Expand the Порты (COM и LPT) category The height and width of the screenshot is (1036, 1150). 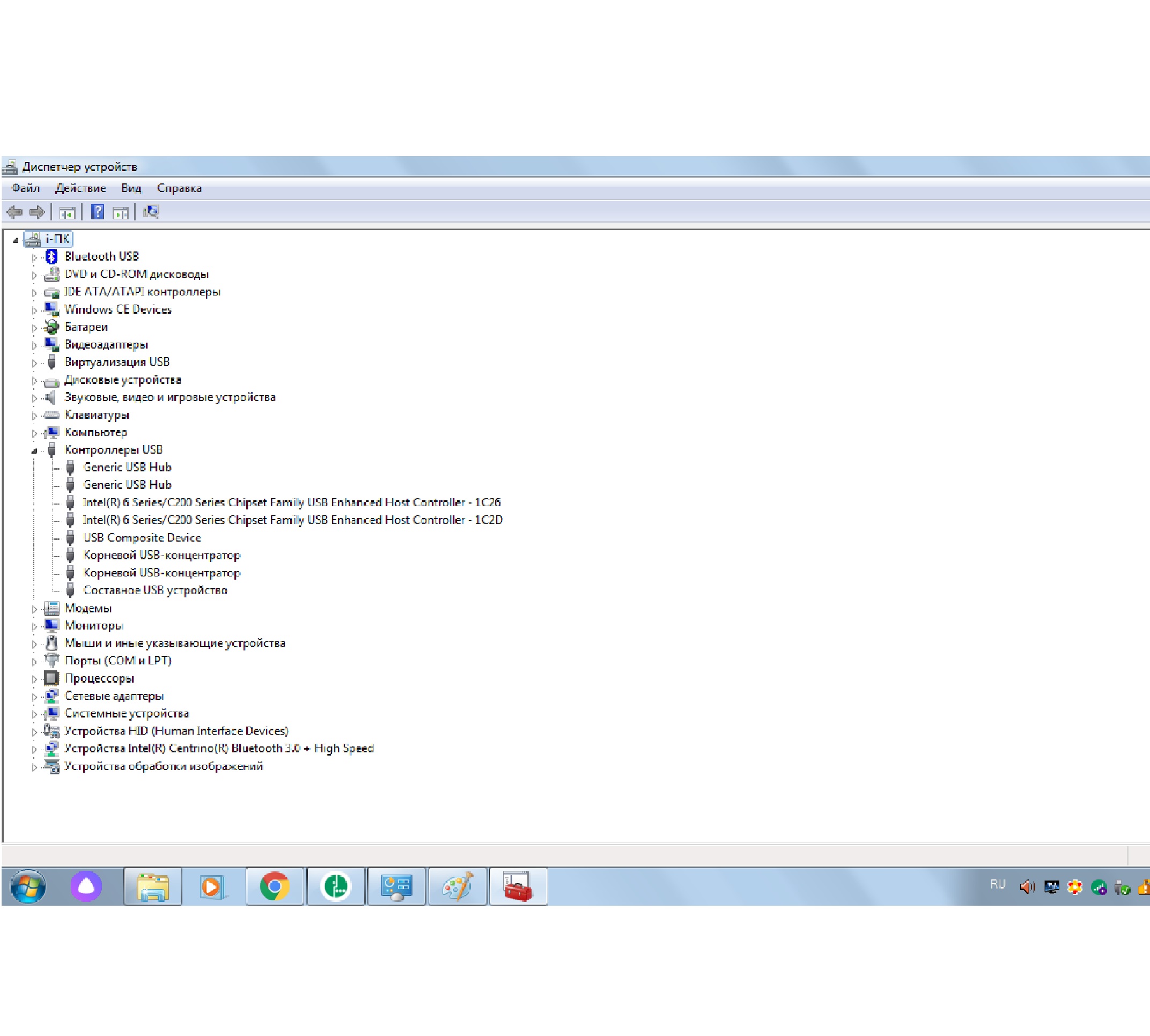click(x=34, y=662)
